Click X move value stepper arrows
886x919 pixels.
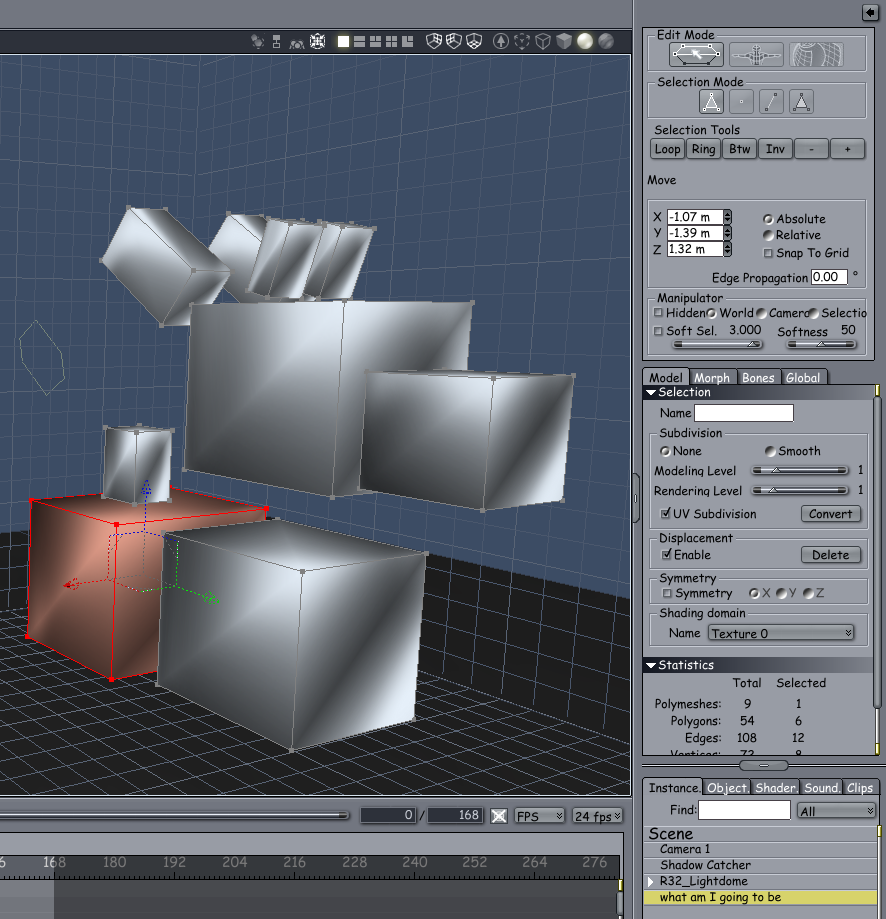(x=727, y=217)
